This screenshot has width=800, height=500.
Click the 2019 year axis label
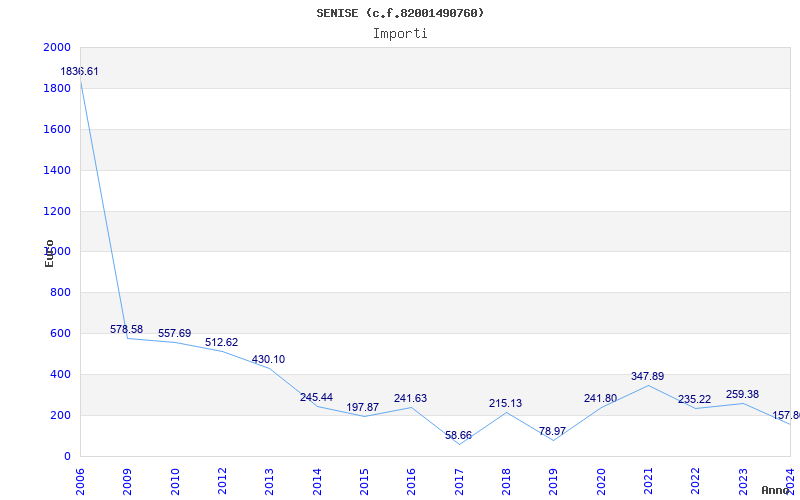pos(554,482)
